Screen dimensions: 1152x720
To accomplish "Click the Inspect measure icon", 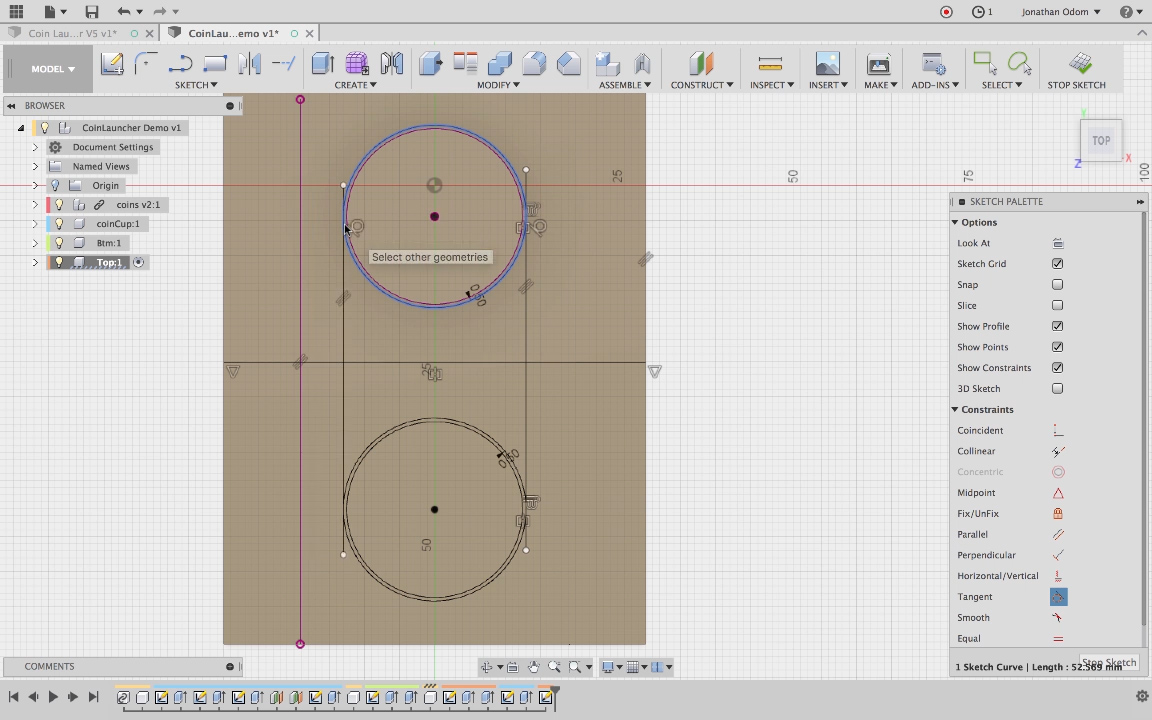I will [x=770, y=64].
